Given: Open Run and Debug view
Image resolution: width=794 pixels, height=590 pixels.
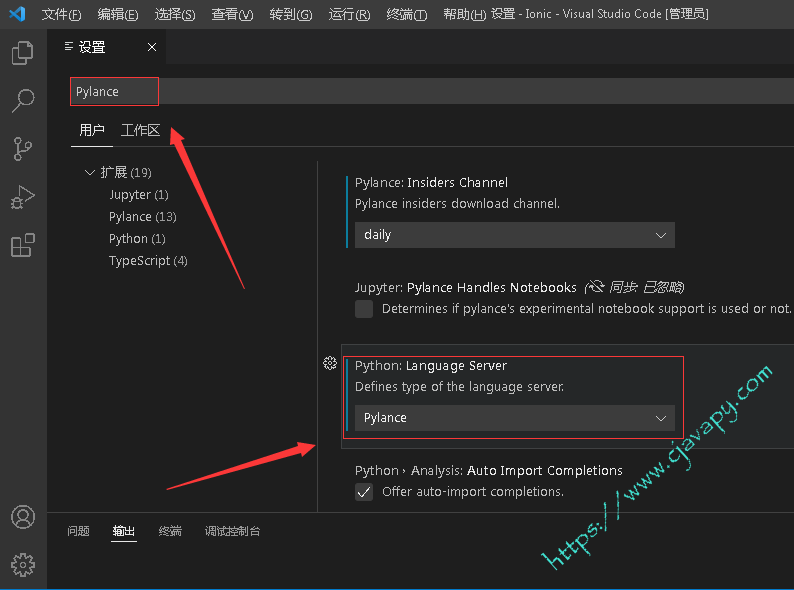Looking at the screenshot, I should pos(22,198).
